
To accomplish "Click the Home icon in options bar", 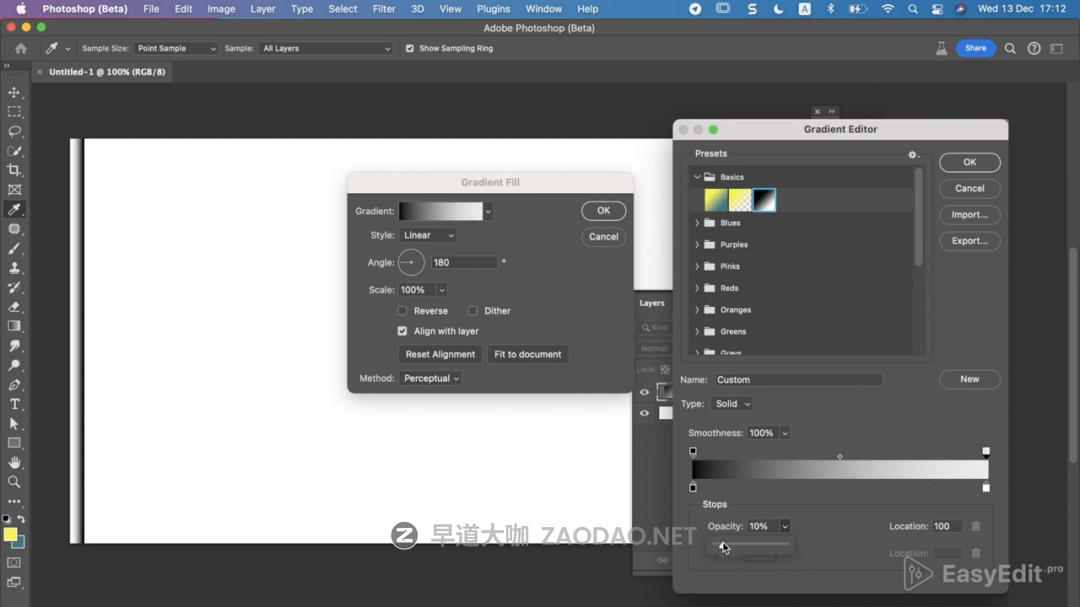I will (21, 48).
